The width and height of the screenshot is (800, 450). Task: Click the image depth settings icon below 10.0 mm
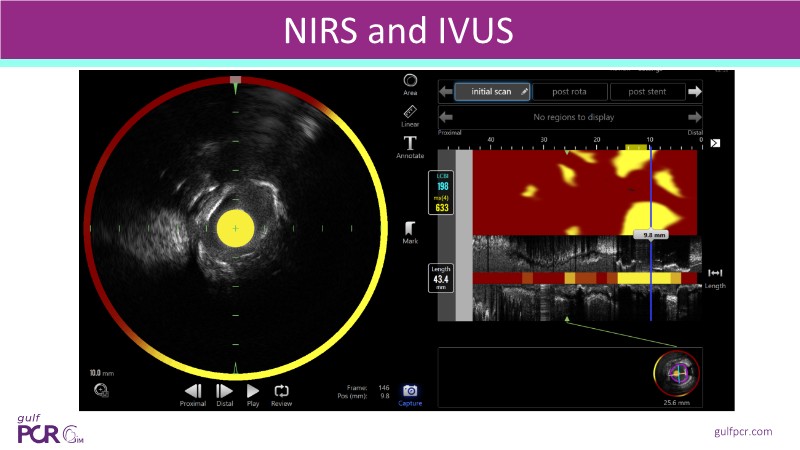[100, 390]
